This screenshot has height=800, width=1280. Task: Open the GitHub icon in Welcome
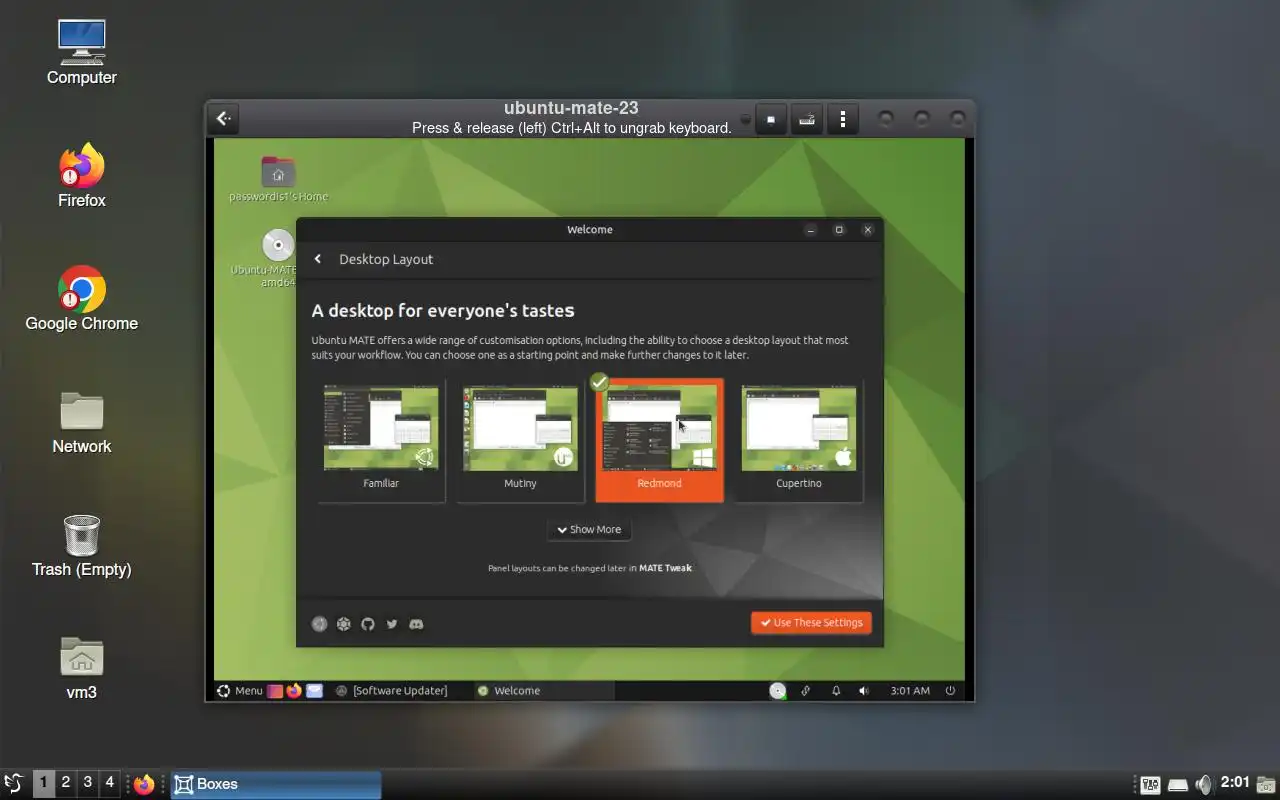[x=367, y=624]
